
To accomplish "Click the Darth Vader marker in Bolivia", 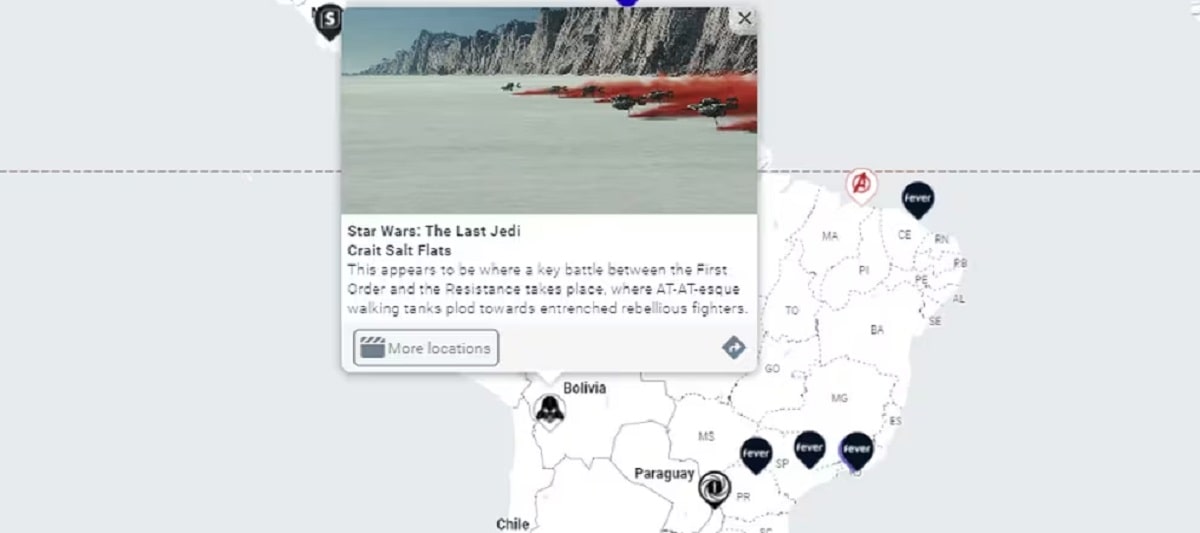I will point(549,410).
